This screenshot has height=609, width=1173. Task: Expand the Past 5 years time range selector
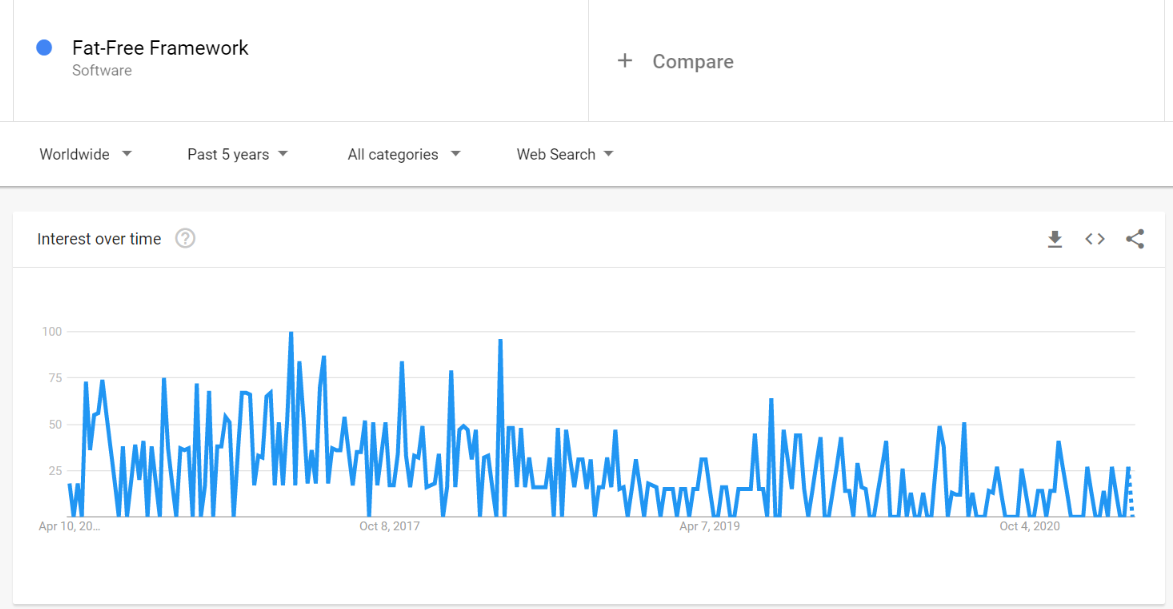click(237, 154)
